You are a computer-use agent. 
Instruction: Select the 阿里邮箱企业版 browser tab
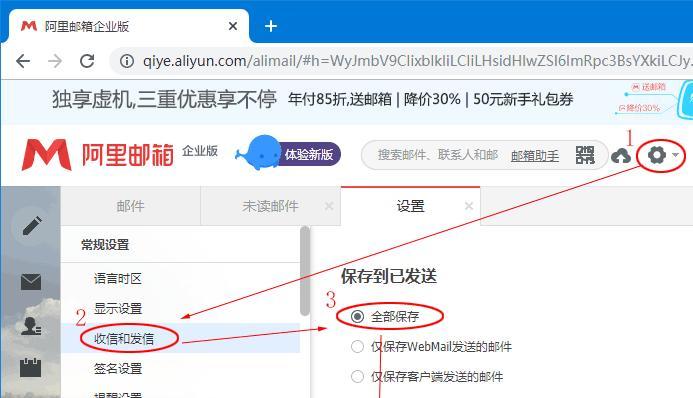pos(128,27)
